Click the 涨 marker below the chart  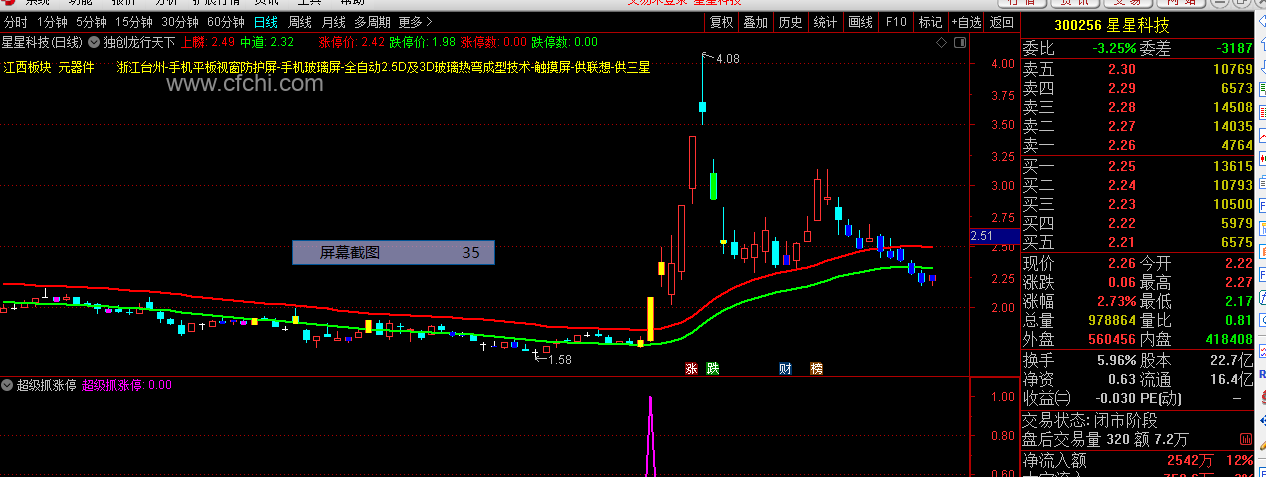(691, 369)
